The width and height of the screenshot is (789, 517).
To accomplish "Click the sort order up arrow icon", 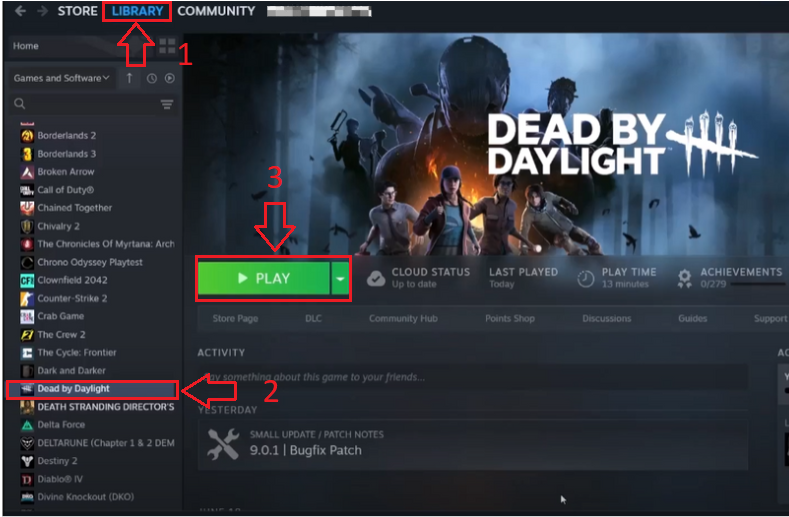I will (x=130, y=78).
